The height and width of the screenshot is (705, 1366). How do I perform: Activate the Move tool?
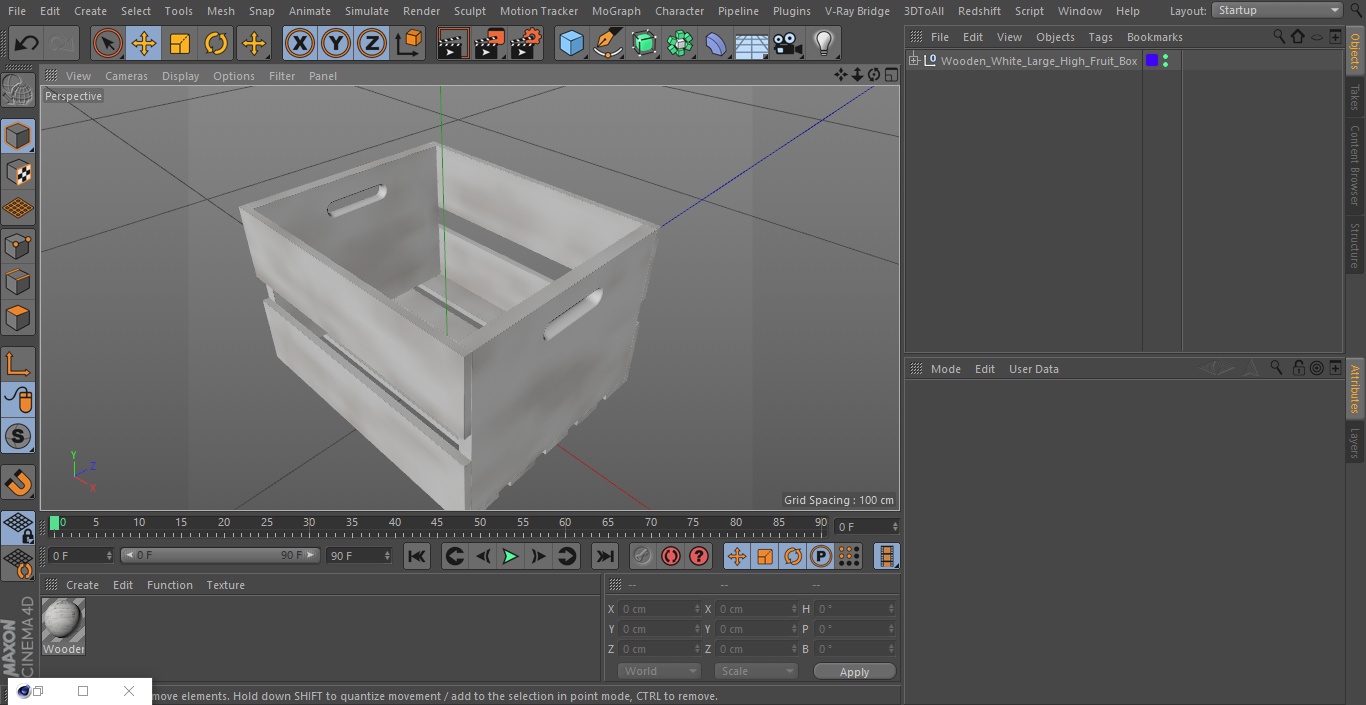coord(144,44)
